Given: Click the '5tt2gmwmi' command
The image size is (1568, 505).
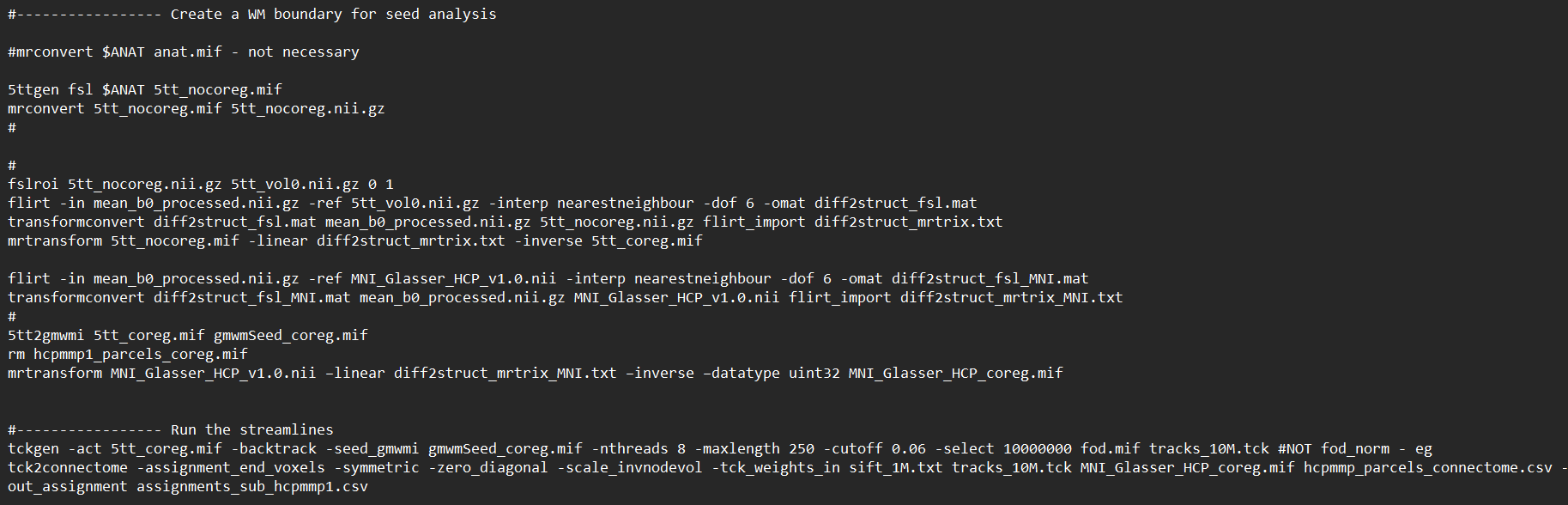Looking at the screenshot, I should [x=46, y=335].
